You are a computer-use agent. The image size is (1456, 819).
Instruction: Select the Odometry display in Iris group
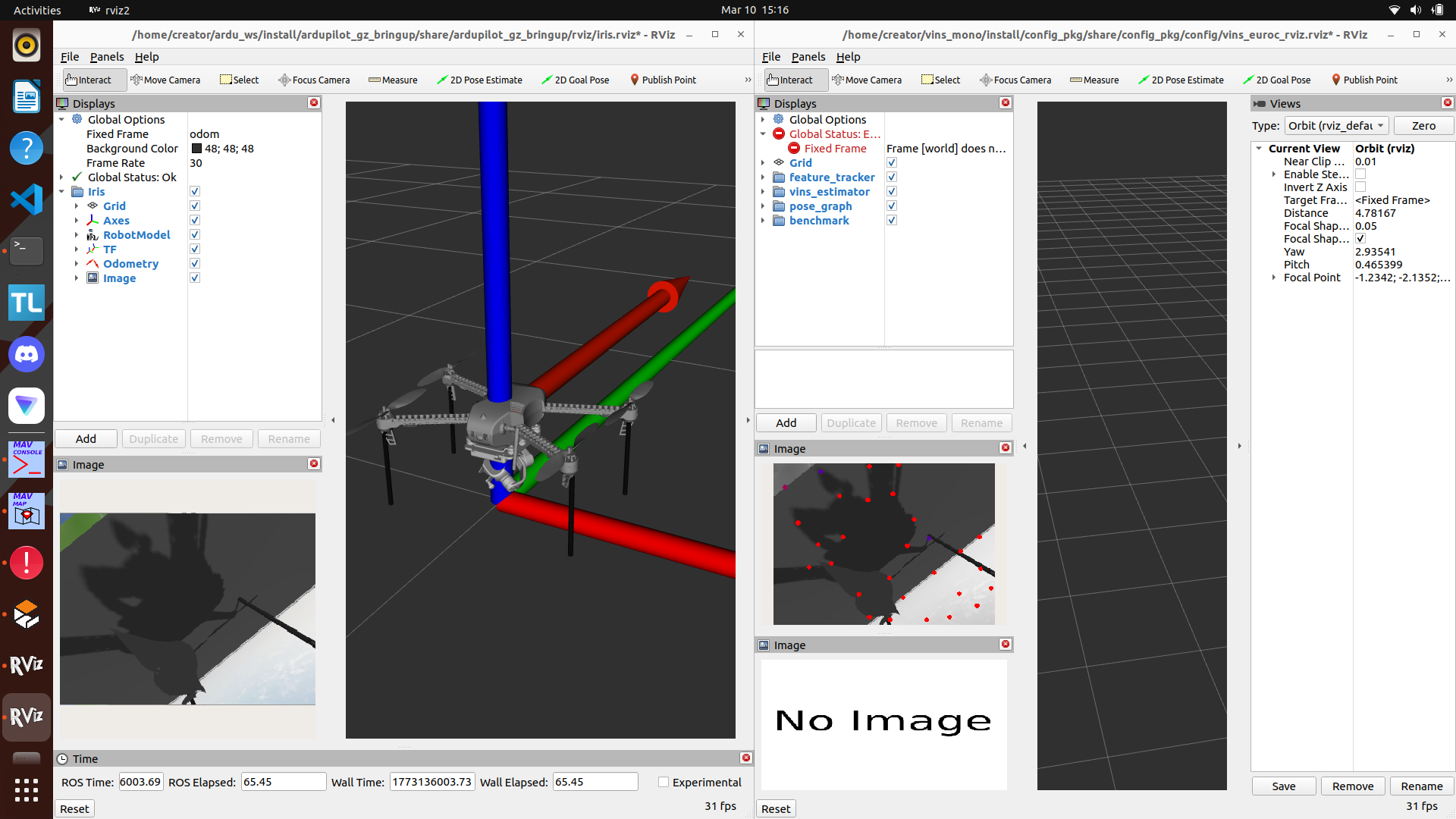(x=130, y=264)
